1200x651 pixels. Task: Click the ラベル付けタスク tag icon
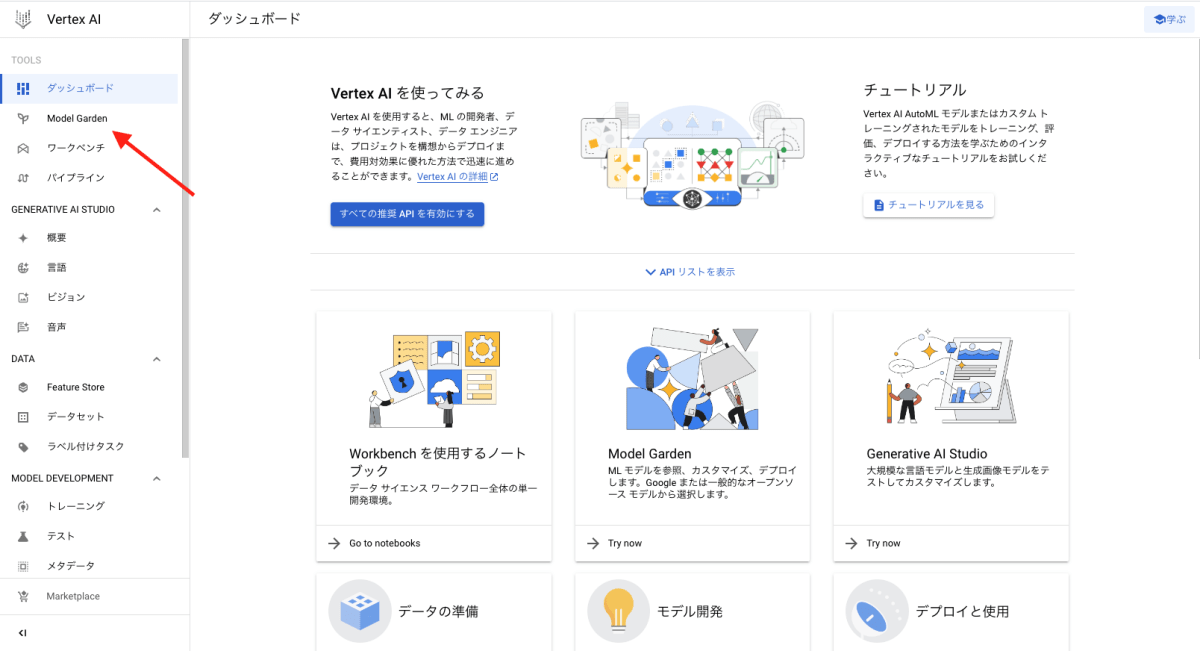[x=23, y=447]
